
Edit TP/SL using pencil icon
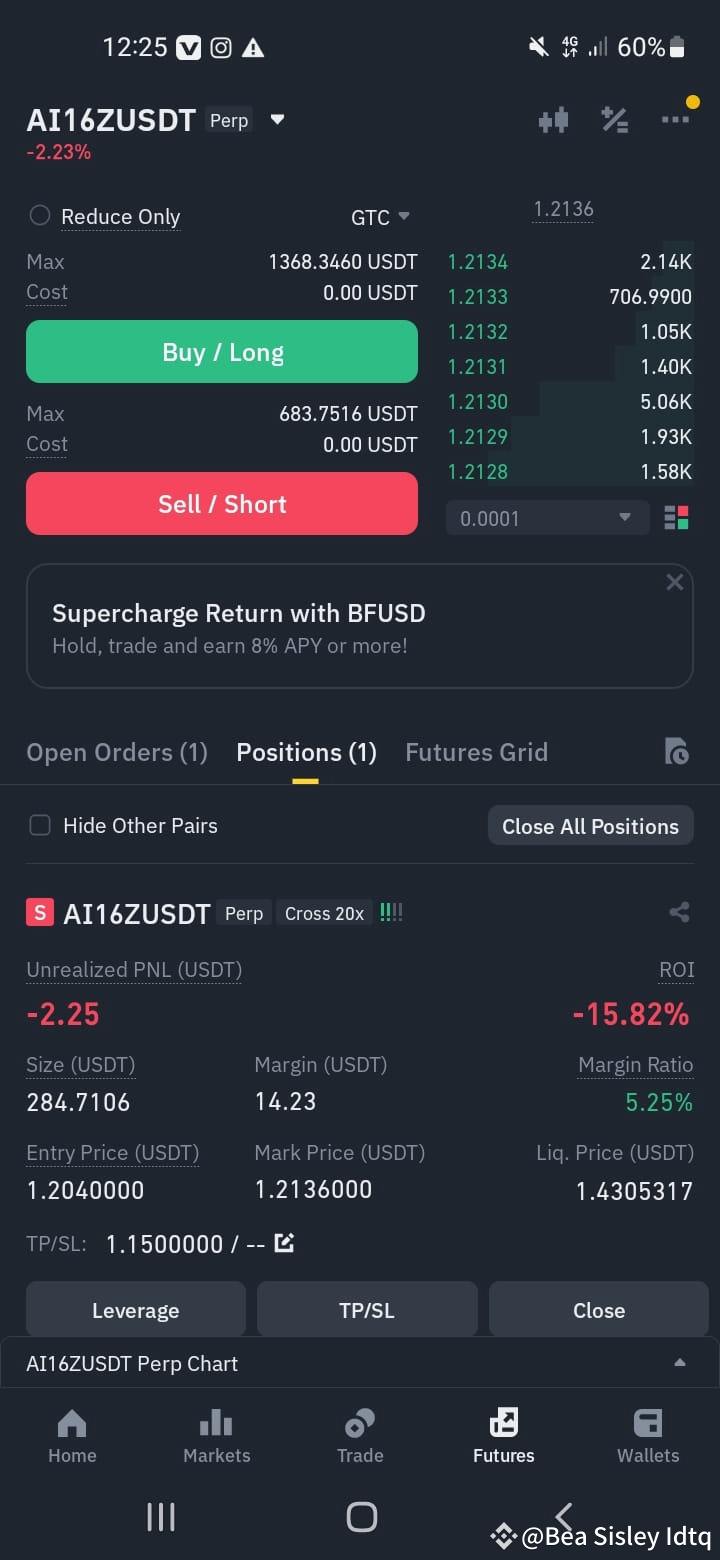(x=284, y=1244)
